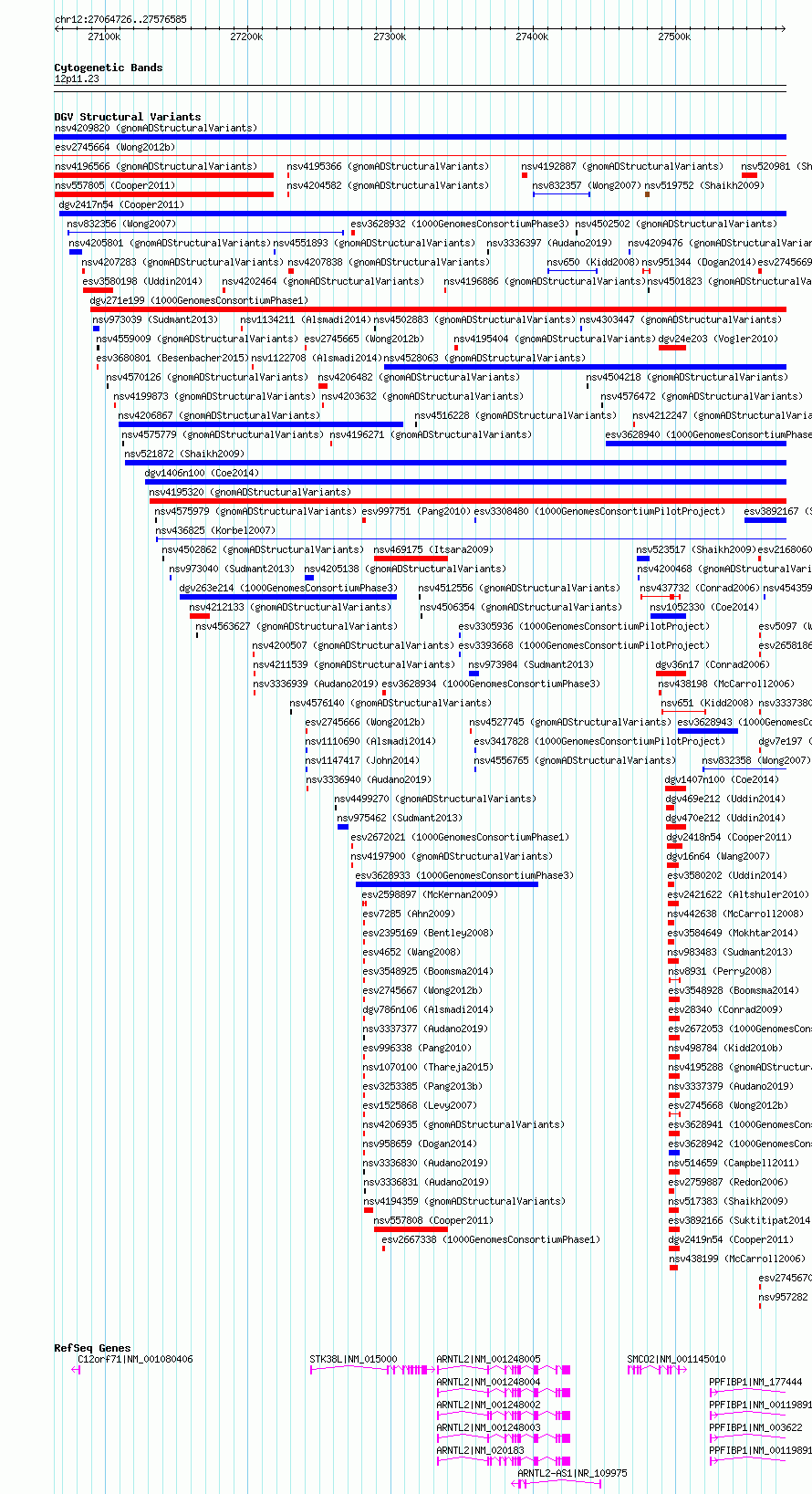Click PPFIBP1 NM_177444 transcript
The image size is (812, 1494).
747,1393
